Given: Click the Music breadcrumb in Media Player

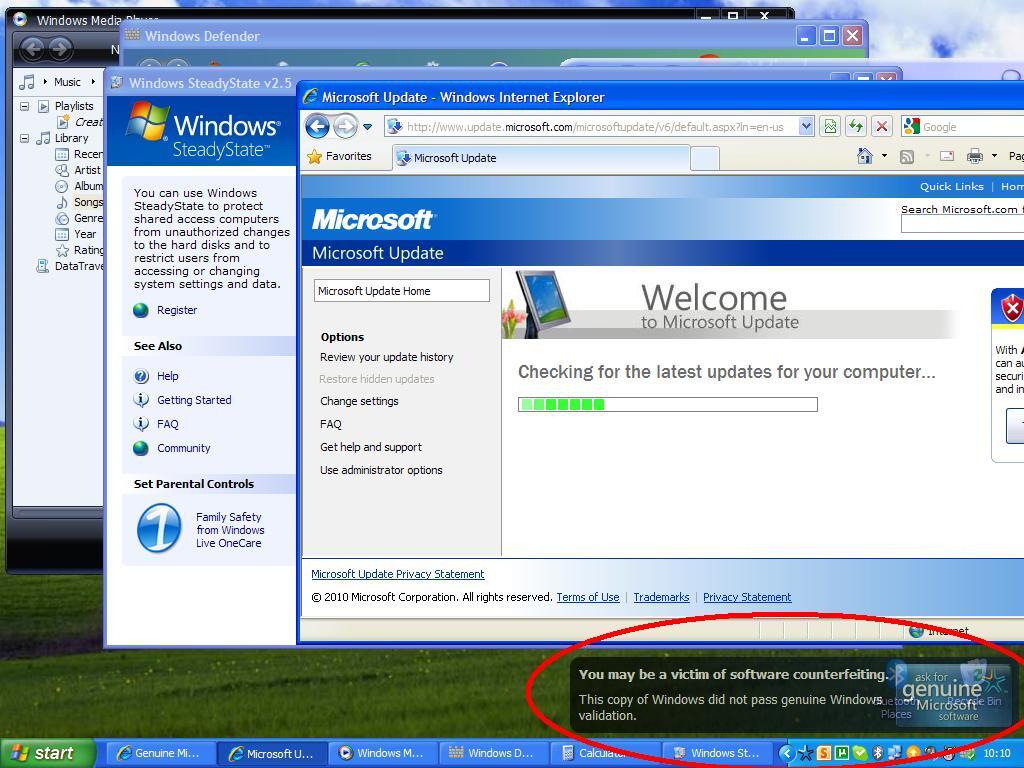Looking at the screenshot, I should (67, 82).
